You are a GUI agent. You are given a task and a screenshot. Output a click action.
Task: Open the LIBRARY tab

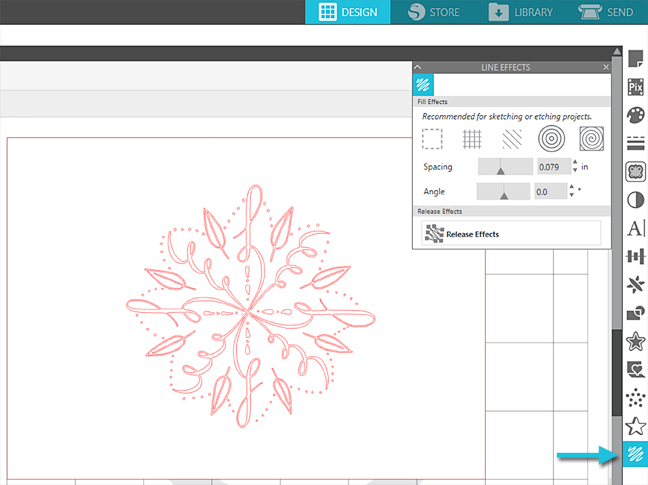pos(521,12)
